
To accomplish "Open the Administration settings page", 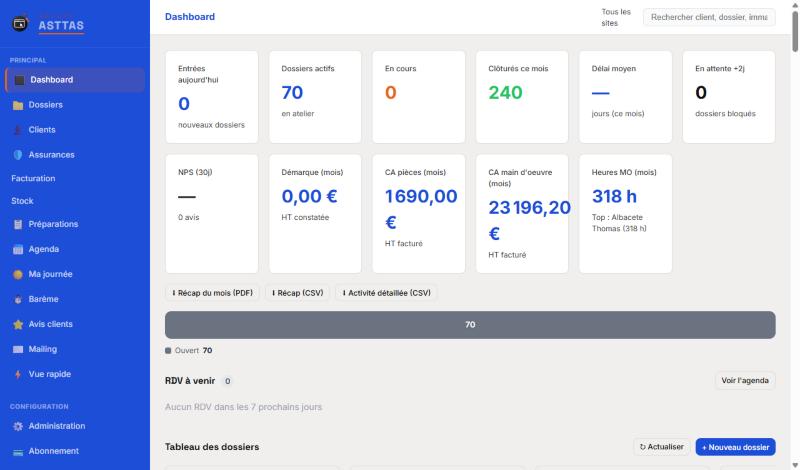I will click(74, 426).
